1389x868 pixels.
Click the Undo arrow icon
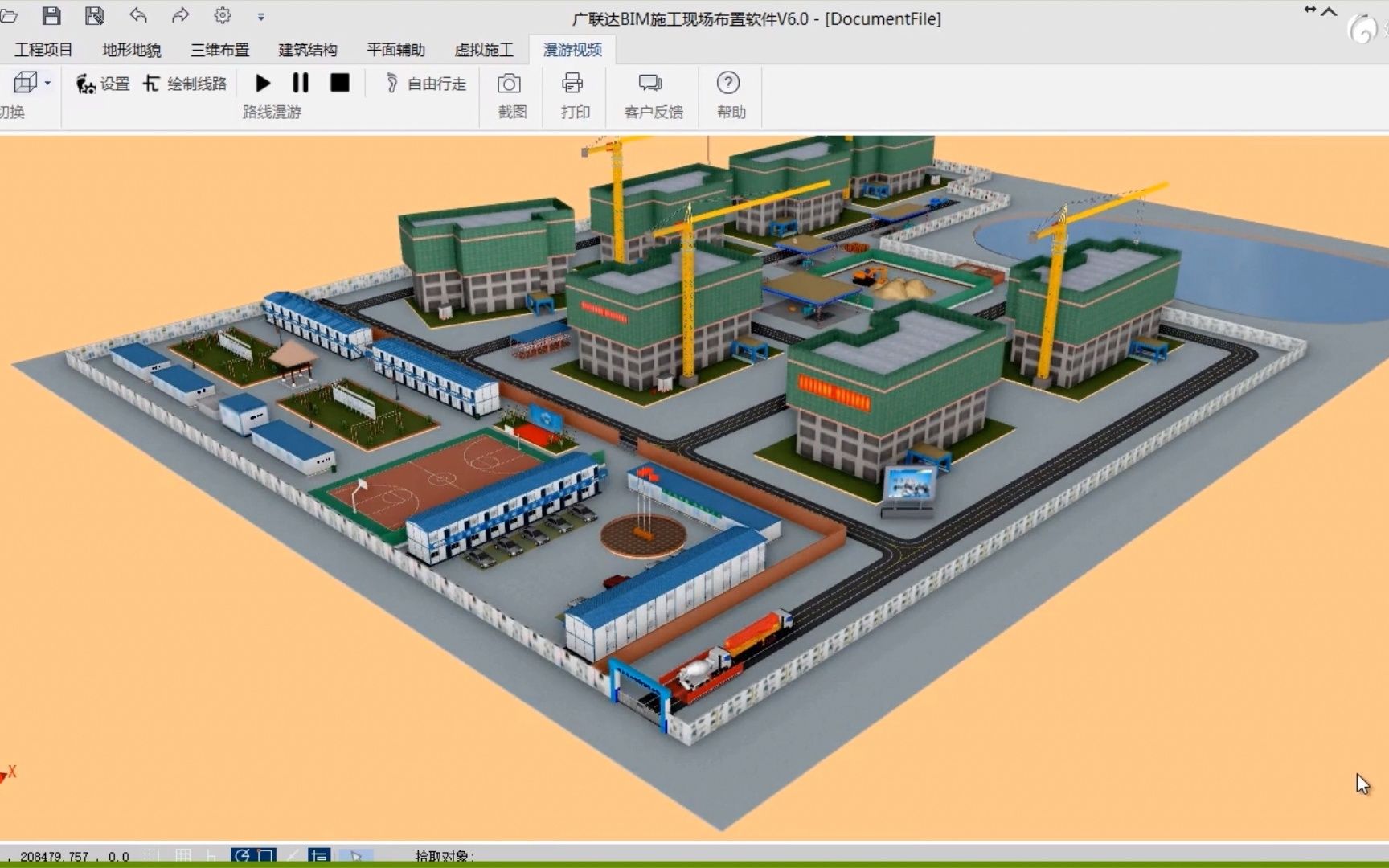pos(137,15)
